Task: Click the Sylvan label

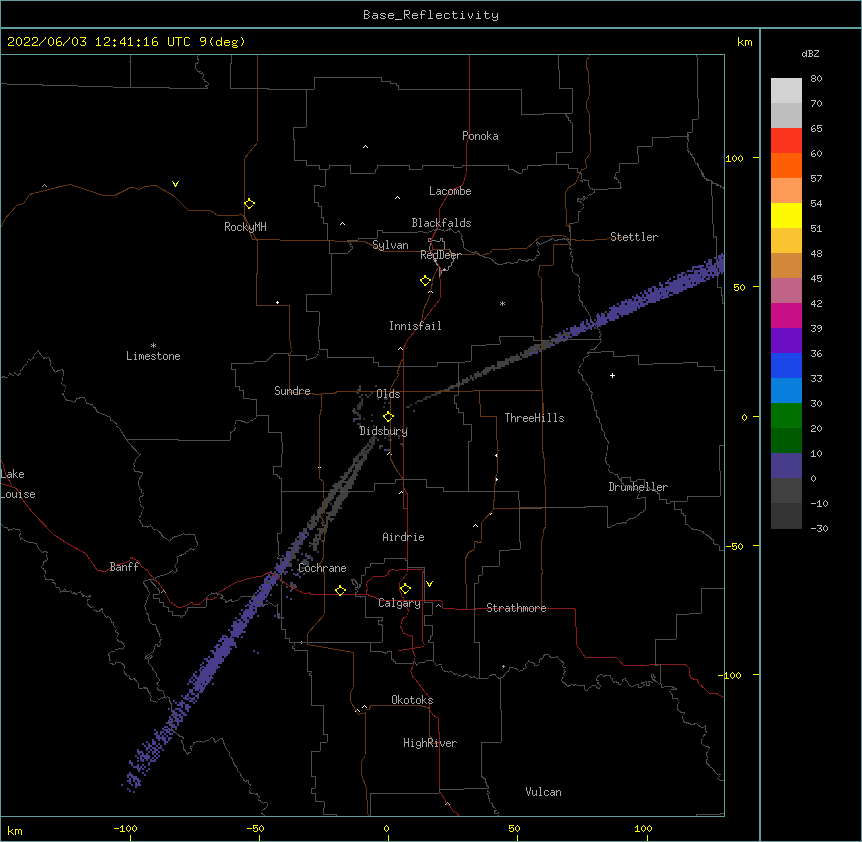Action: coord(390,245)
